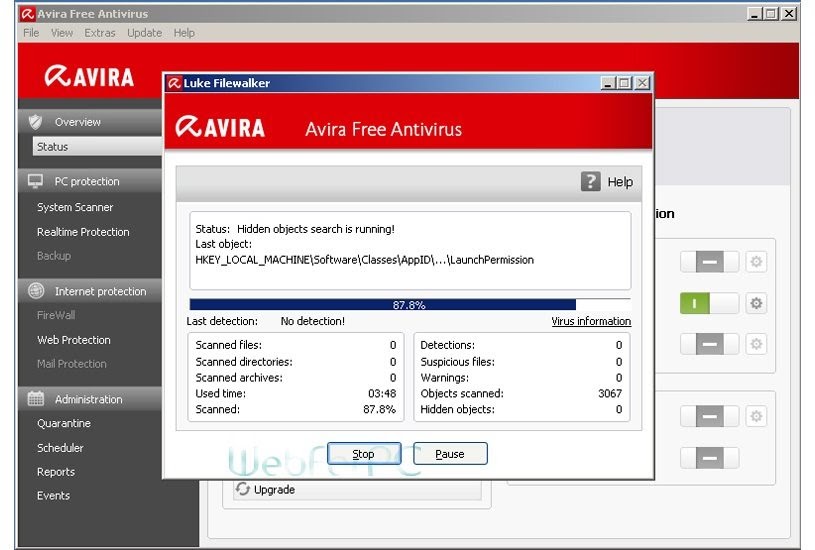Viewport: 815px width, 550px height.
Task: Open Reports under Administration
Action: [x=56, y=472]
